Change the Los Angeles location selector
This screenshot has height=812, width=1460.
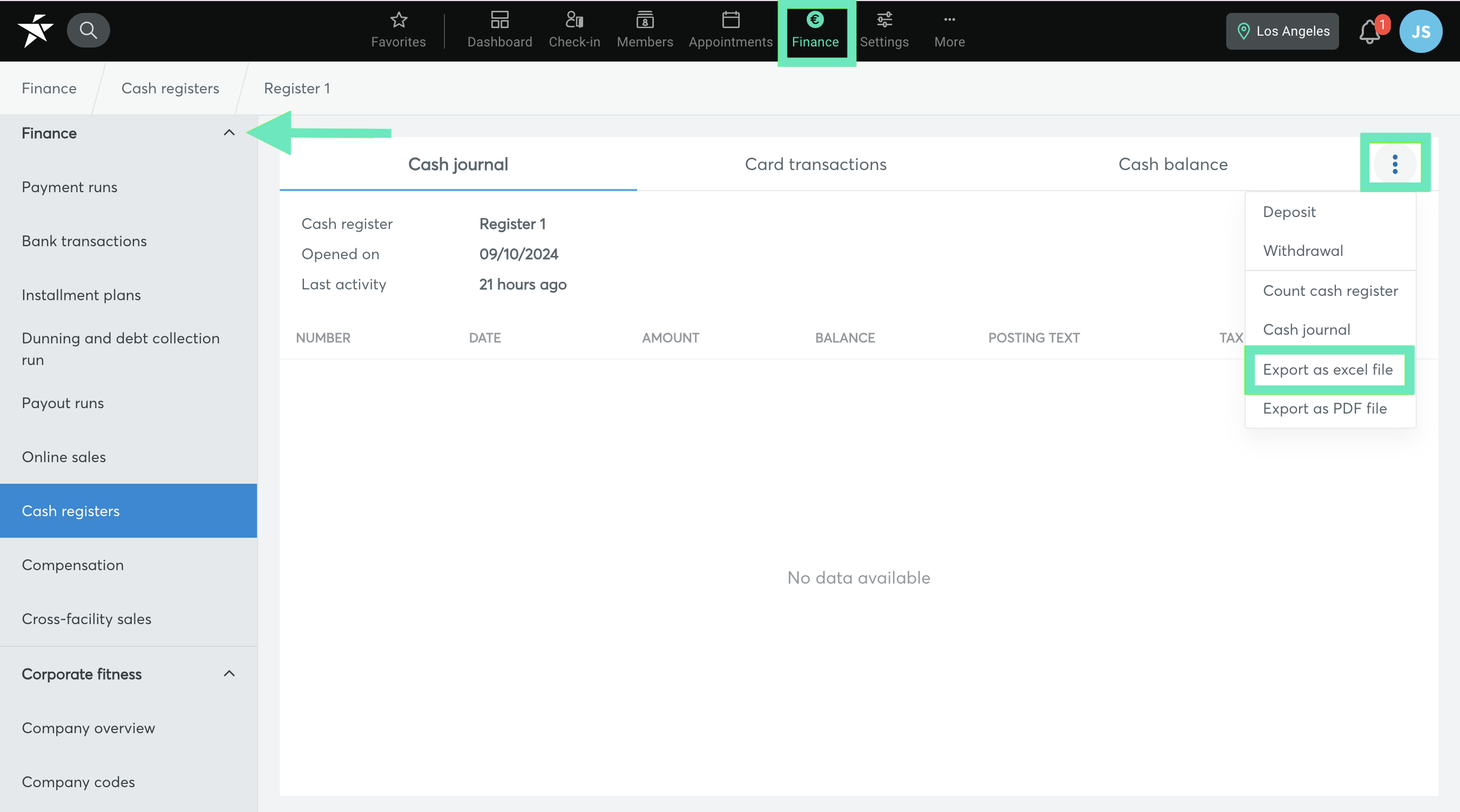pos(1282,31)
